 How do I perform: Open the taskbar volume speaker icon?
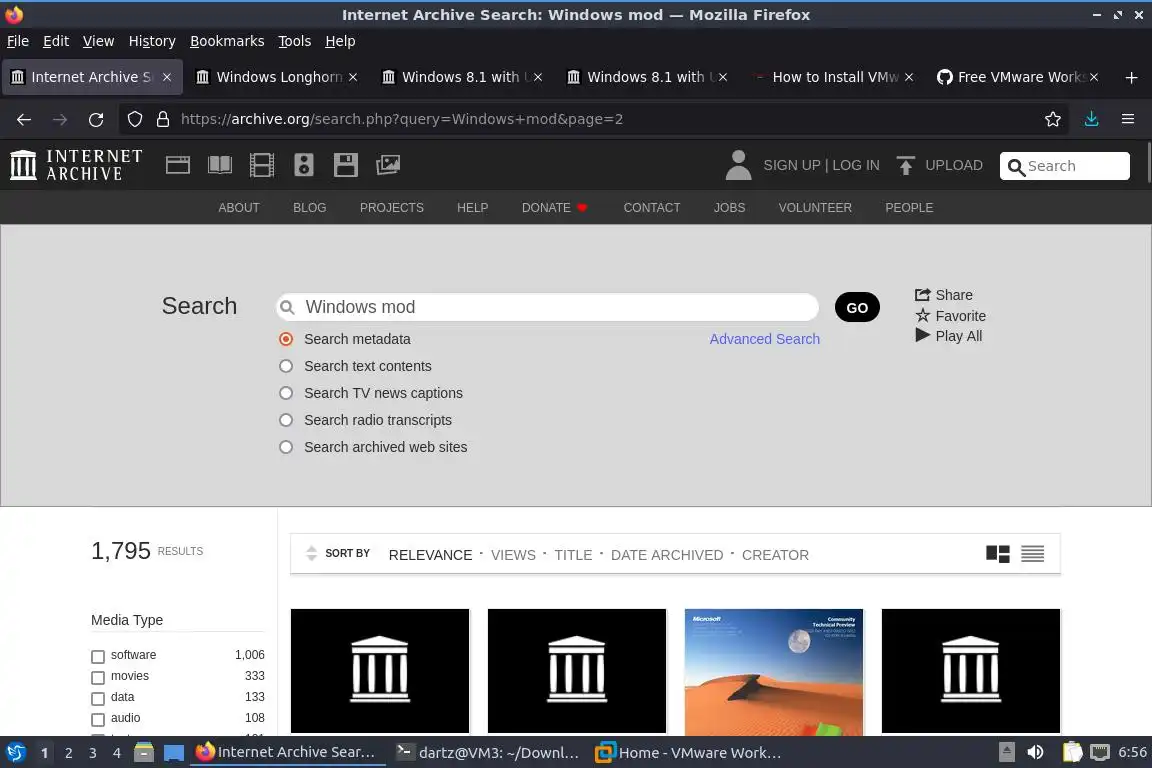1036,752
